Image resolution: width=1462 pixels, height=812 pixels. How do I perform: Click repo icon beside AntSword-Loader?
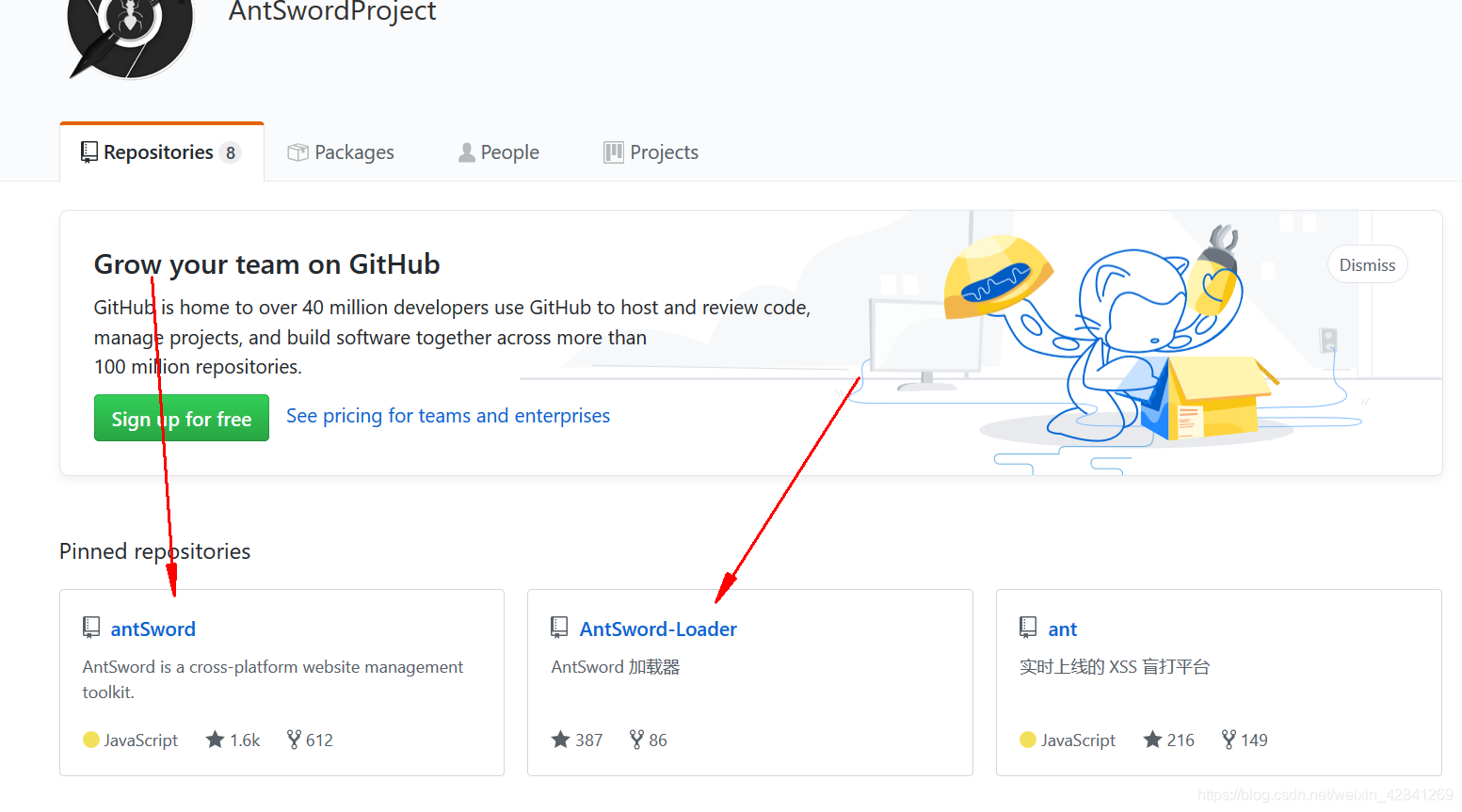click(559, 628)
